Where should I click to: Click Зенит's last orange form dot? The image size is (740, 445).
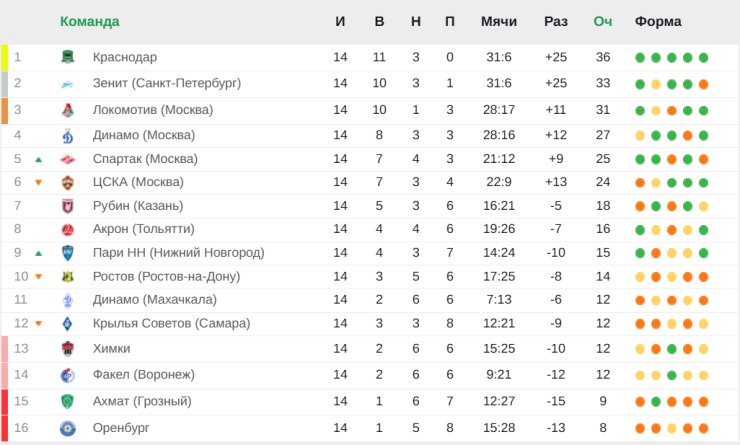click(x=704, y=84)
